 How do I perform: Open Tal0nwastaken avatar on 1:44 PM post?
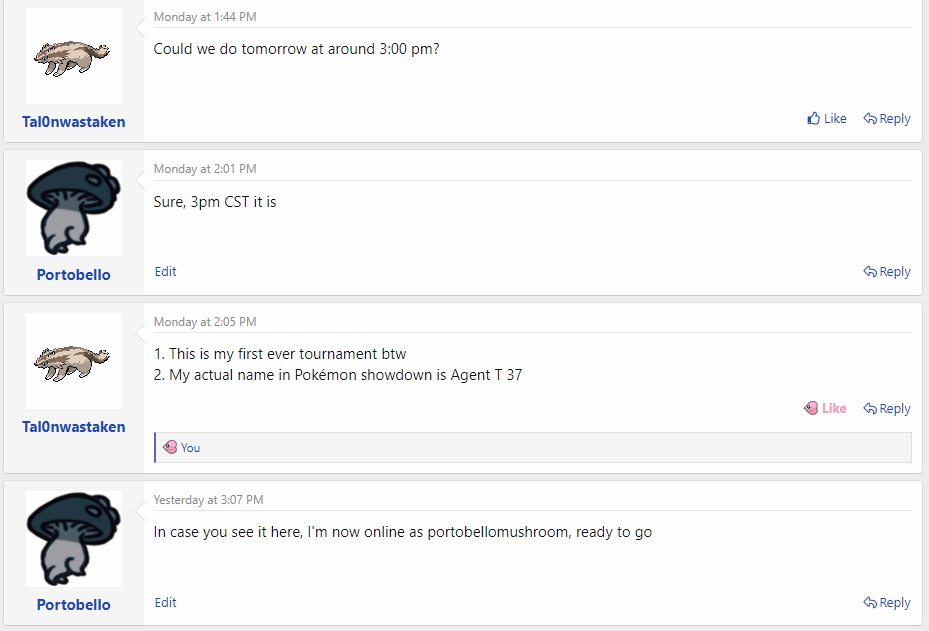pos(73,56)
